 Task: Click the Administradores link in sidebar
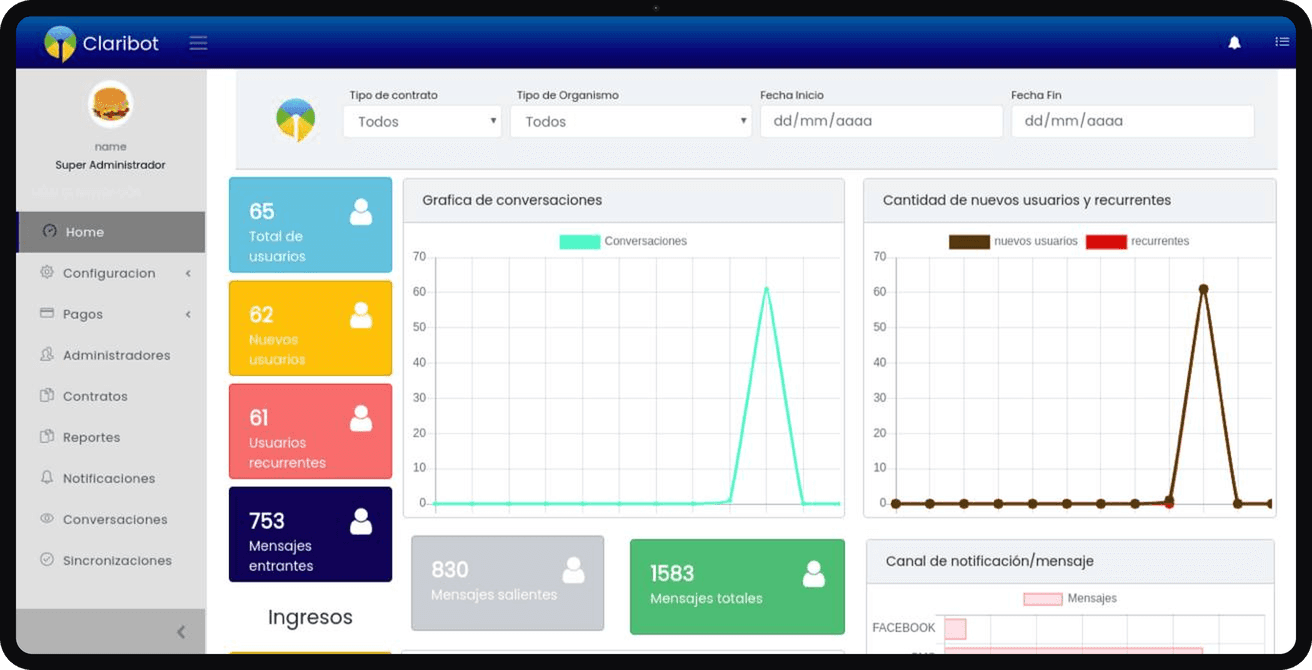(x=116, y=355)
